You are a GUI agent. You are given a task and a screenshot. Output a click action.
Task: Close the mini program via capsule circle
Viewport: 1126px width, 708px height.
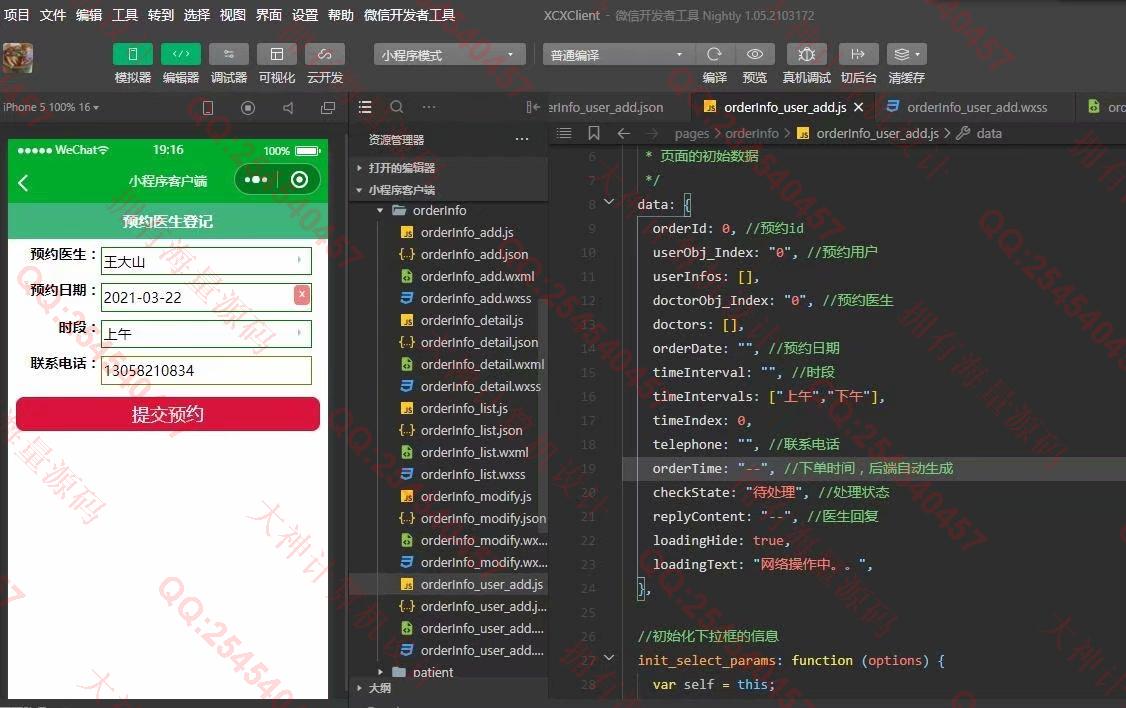click(x=299, y=180)
